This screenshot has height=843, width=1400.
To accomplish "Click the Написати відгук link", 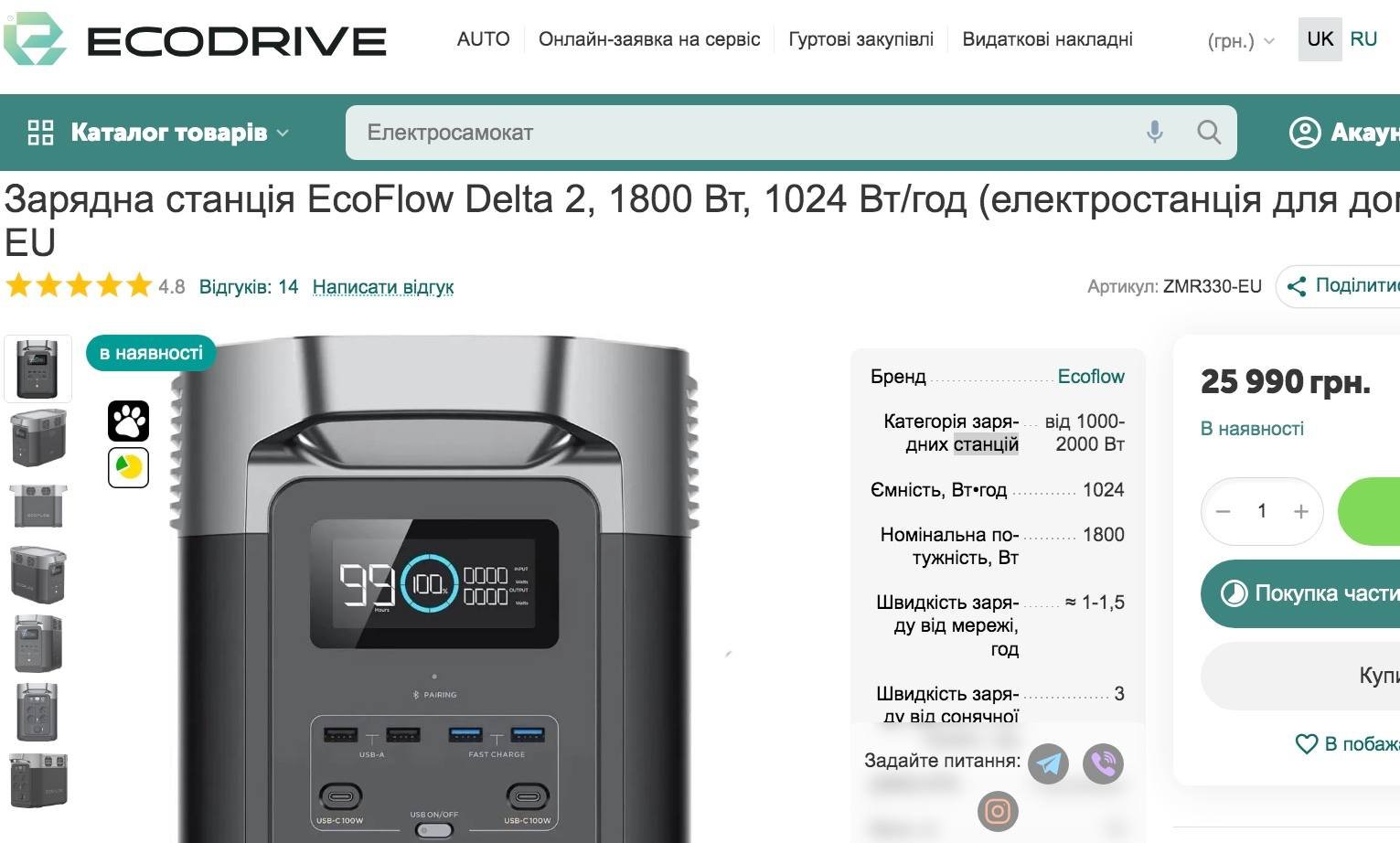I will point(383,287).
